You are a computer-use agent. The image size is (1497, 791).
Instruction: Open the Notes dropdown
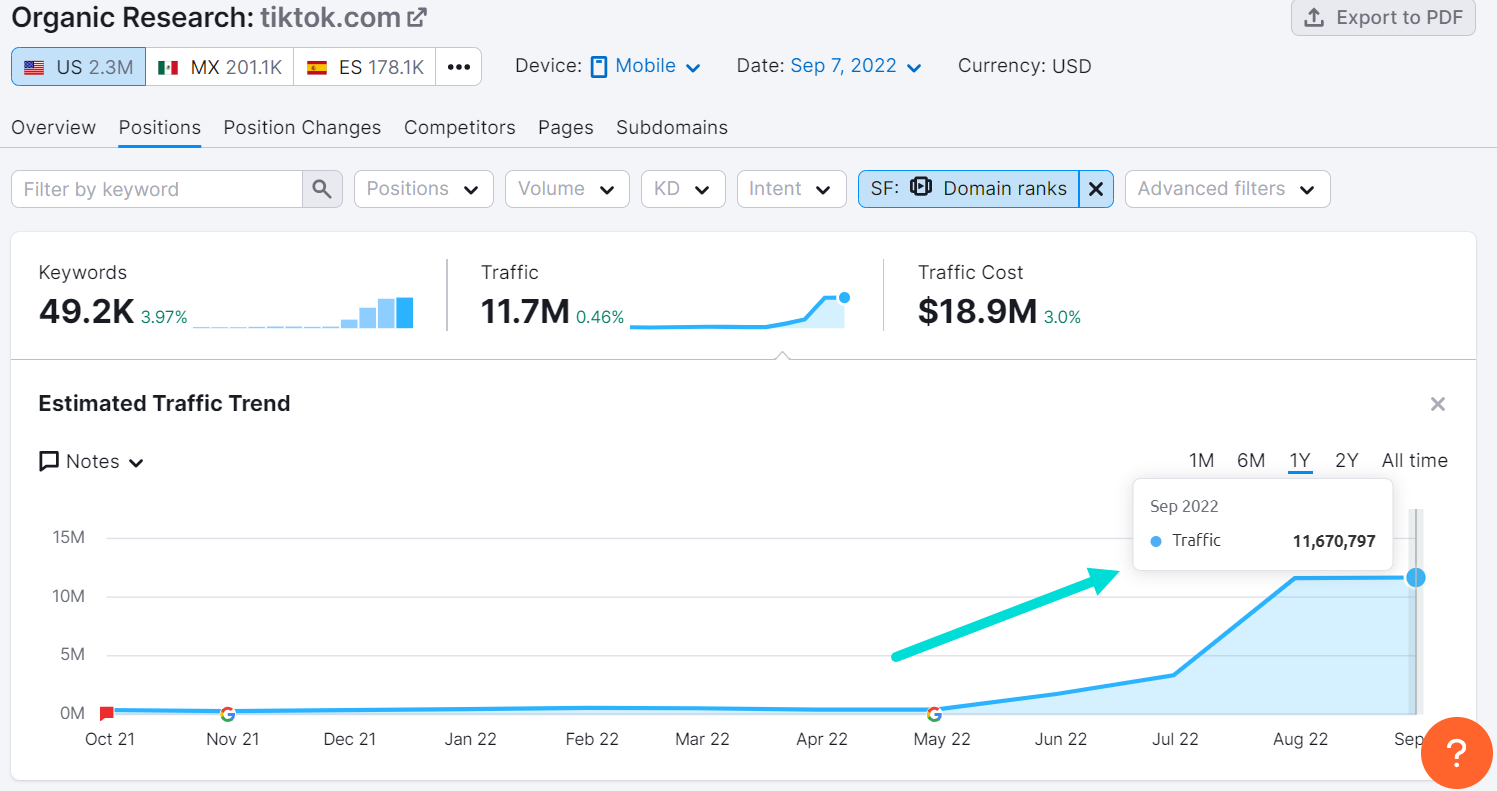(92, 462)
